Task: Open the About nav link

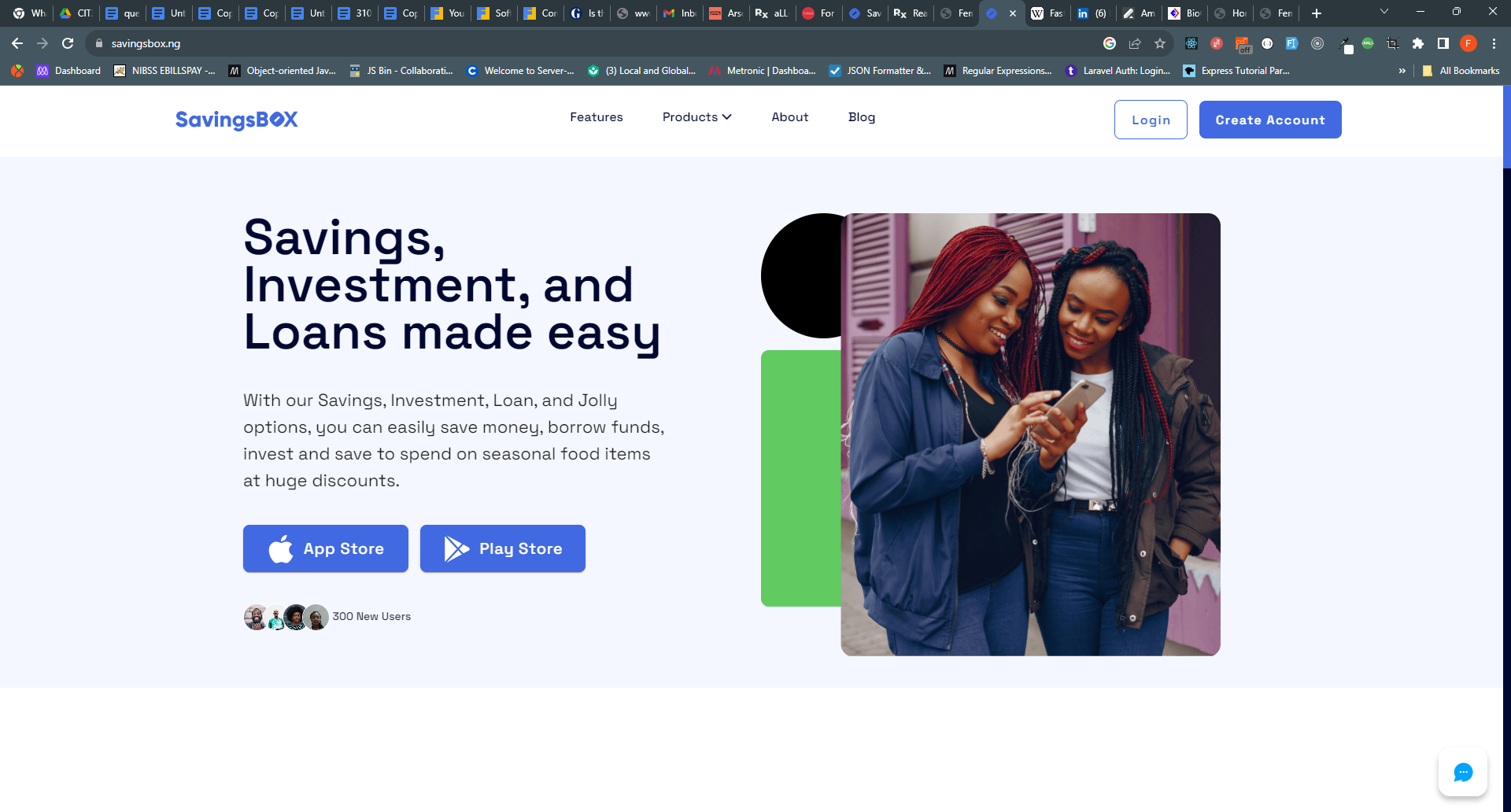Action: pos(789,117)
